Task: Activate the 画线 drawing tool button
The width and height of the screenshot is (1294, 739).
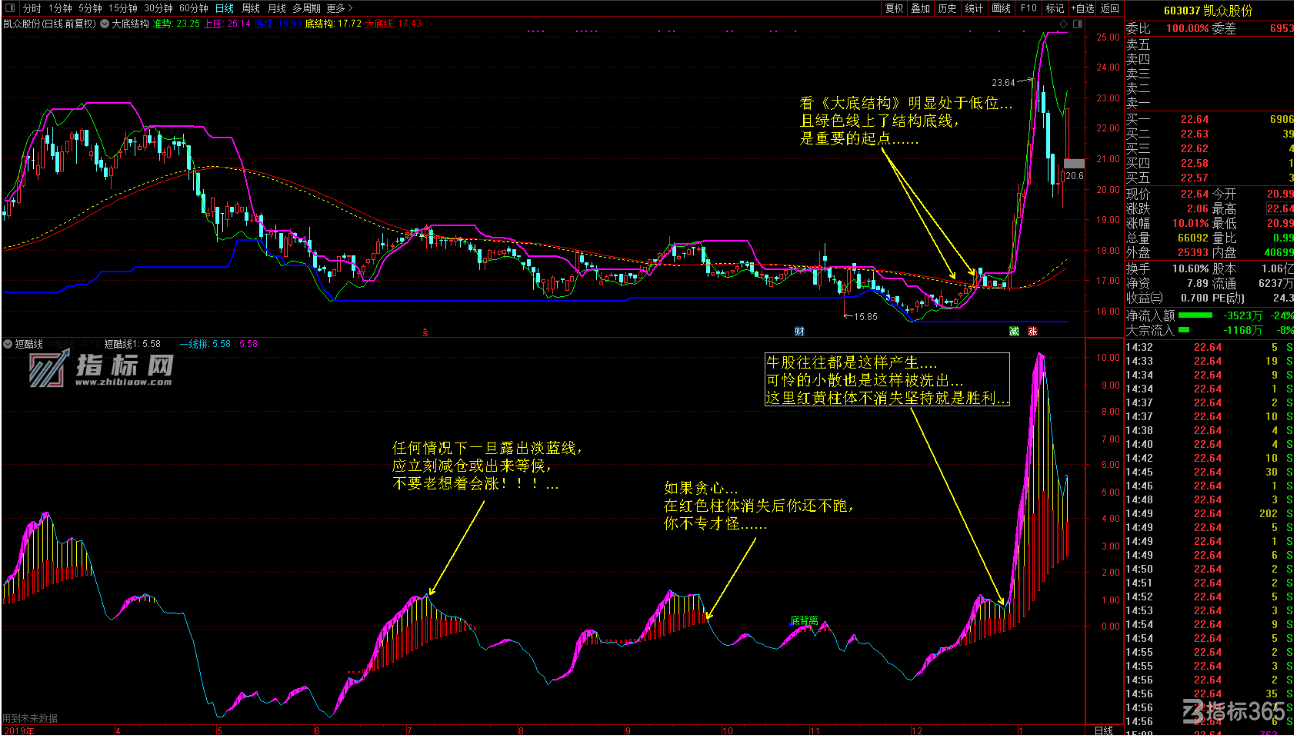Action: coord(1001,7)
